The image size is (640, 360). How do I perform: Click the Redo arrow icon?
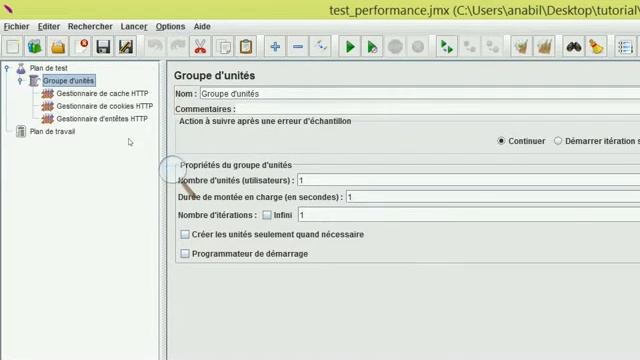coord(178,47)
